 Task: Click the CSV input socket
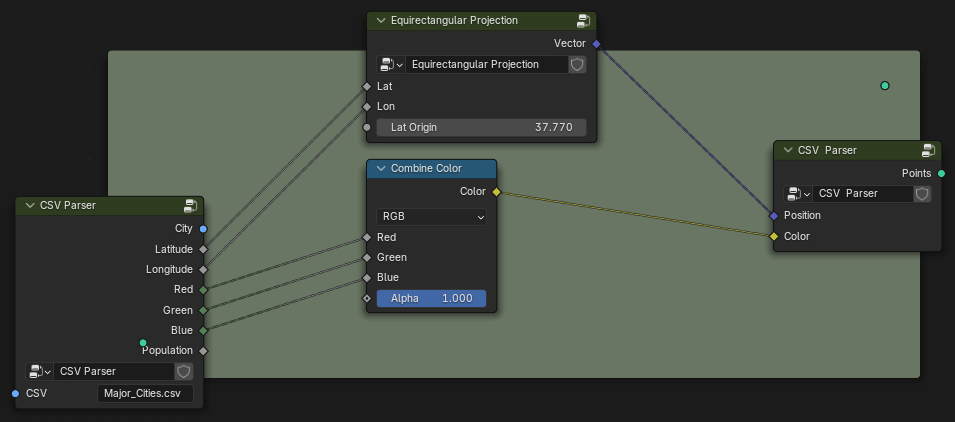click(15, 393)
